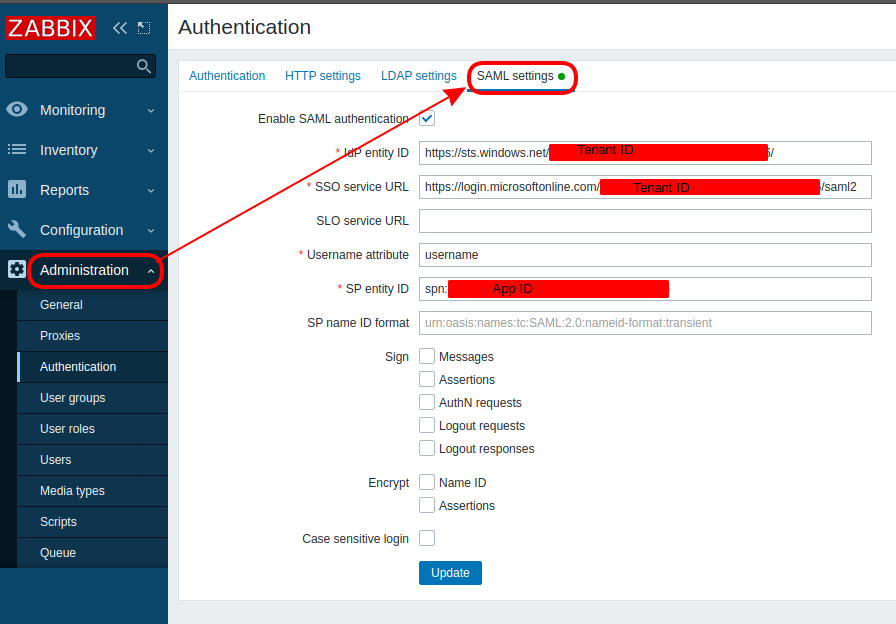Screen dimensions: 896x624
Task: Click the ZABBIX logo
Action: (50, 28)
